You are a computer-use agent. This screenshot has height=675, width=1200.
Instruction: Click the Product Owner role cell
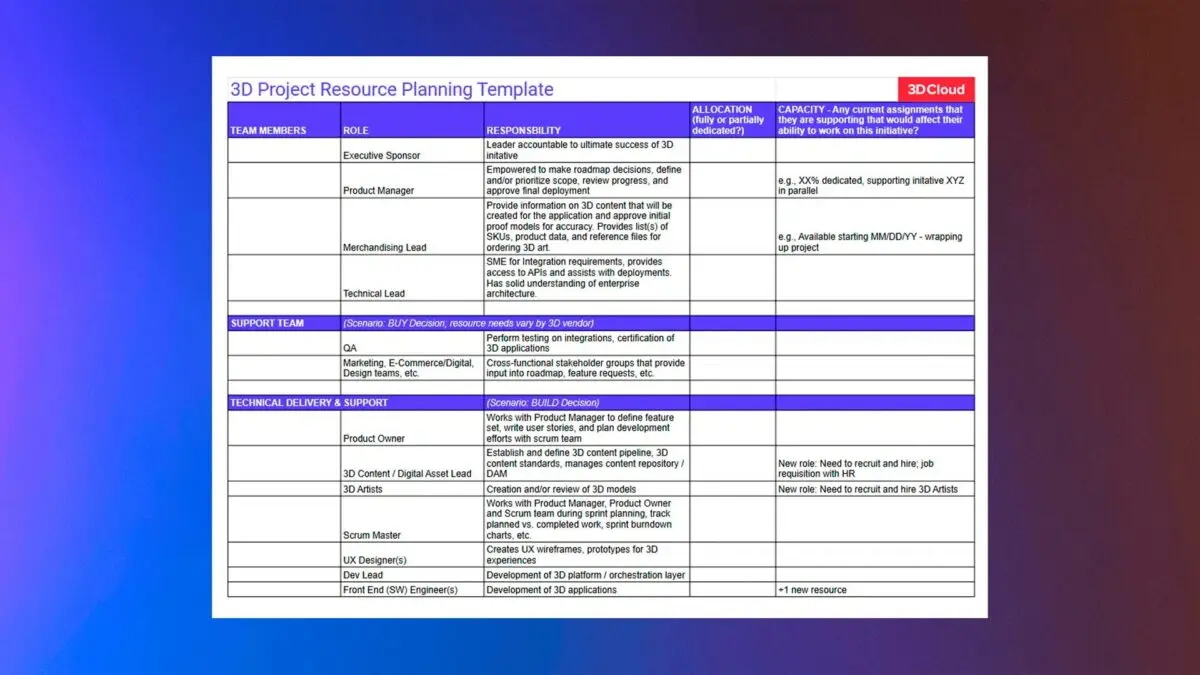coord(412,428)
